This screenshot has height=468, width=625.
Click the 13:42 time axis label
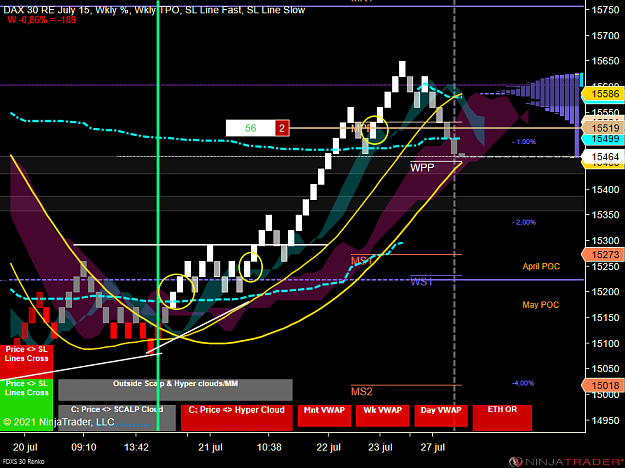tap(136, 447)
